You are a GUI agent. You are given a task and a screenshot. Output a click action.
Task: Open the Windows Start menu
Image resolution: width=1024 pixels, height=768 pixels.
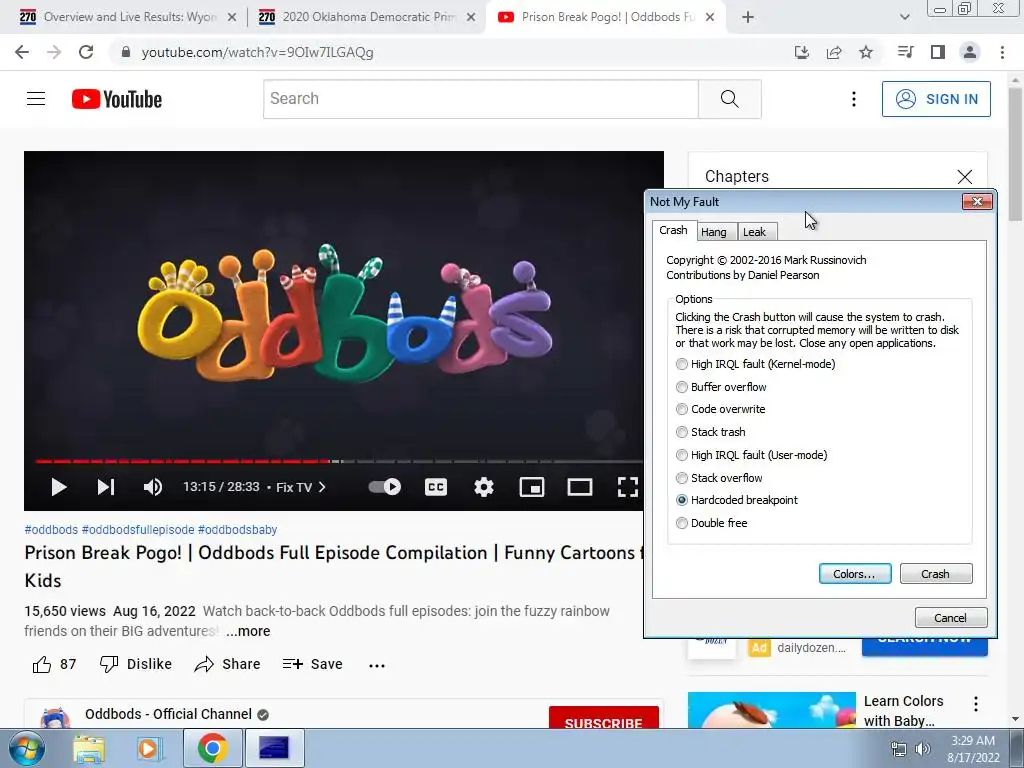click(x=27, y=748)
